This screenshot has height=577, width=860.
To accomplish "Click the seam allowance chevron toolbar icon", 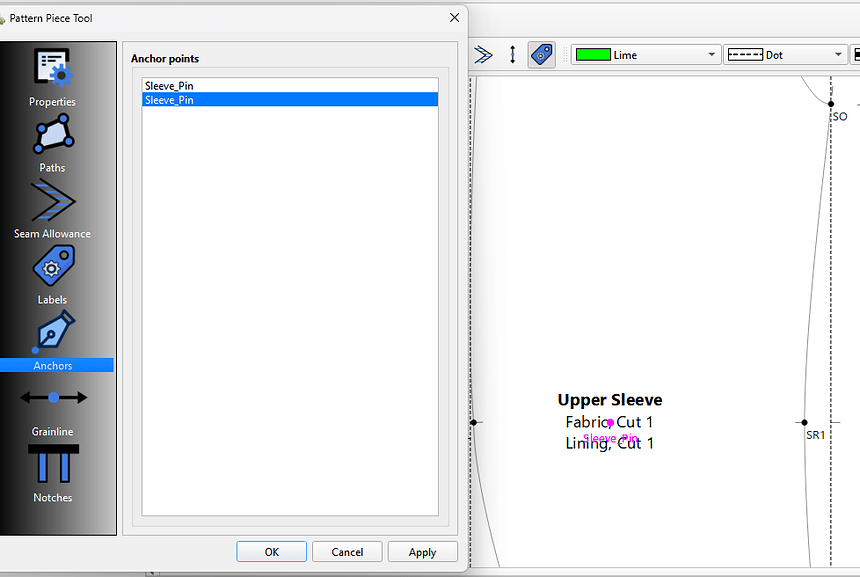I will coord(483,55).
